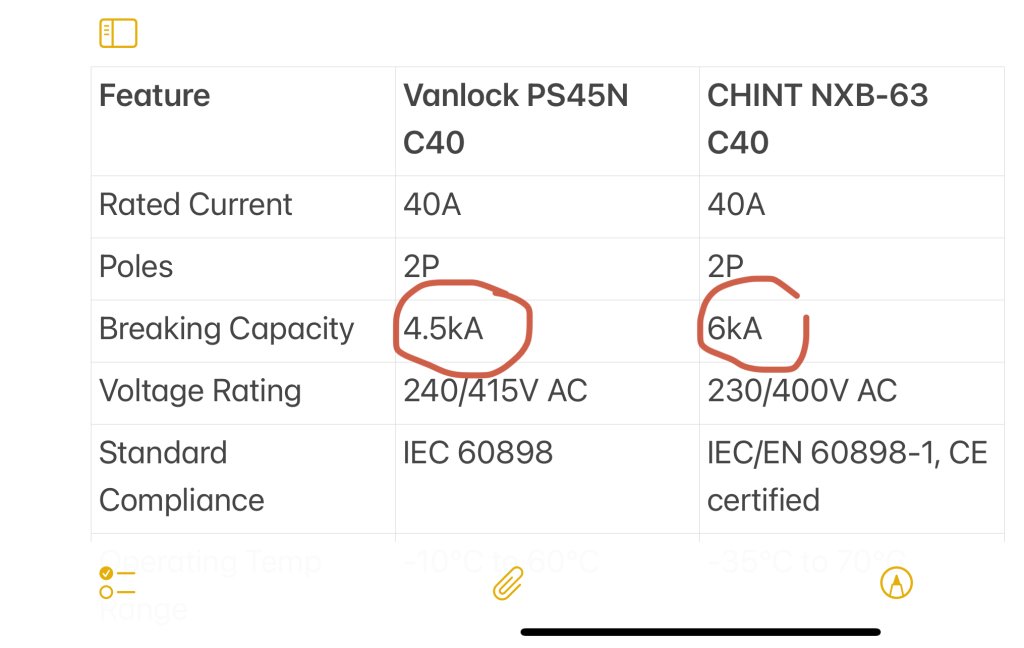Select the '240/415V AC' cell
Image resolution: width=1024 pixels, height=648 pixels.
pyautogui.click(x=547, y=393)
